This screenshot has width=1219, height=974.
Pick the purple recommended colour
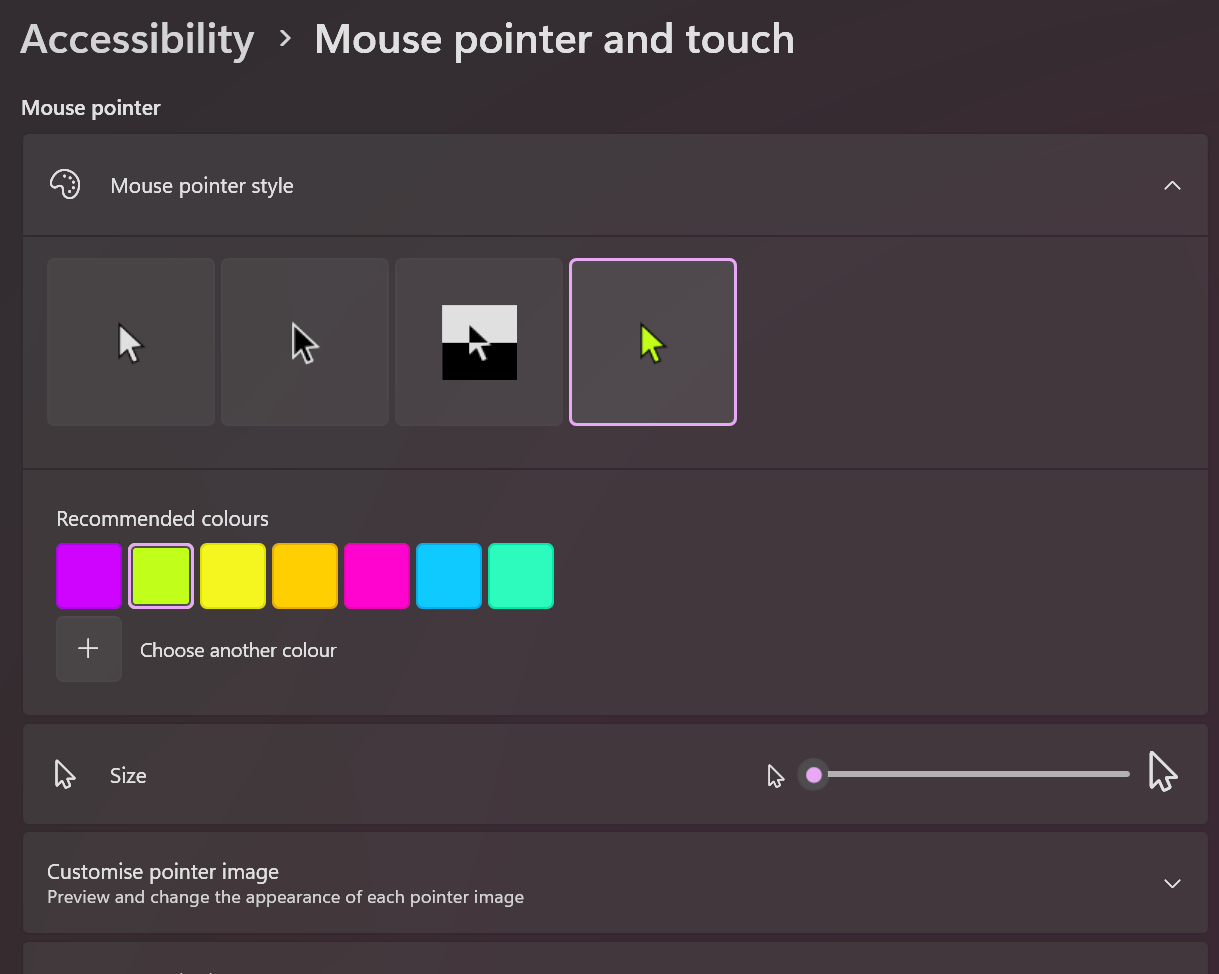[x=89, y=576]
